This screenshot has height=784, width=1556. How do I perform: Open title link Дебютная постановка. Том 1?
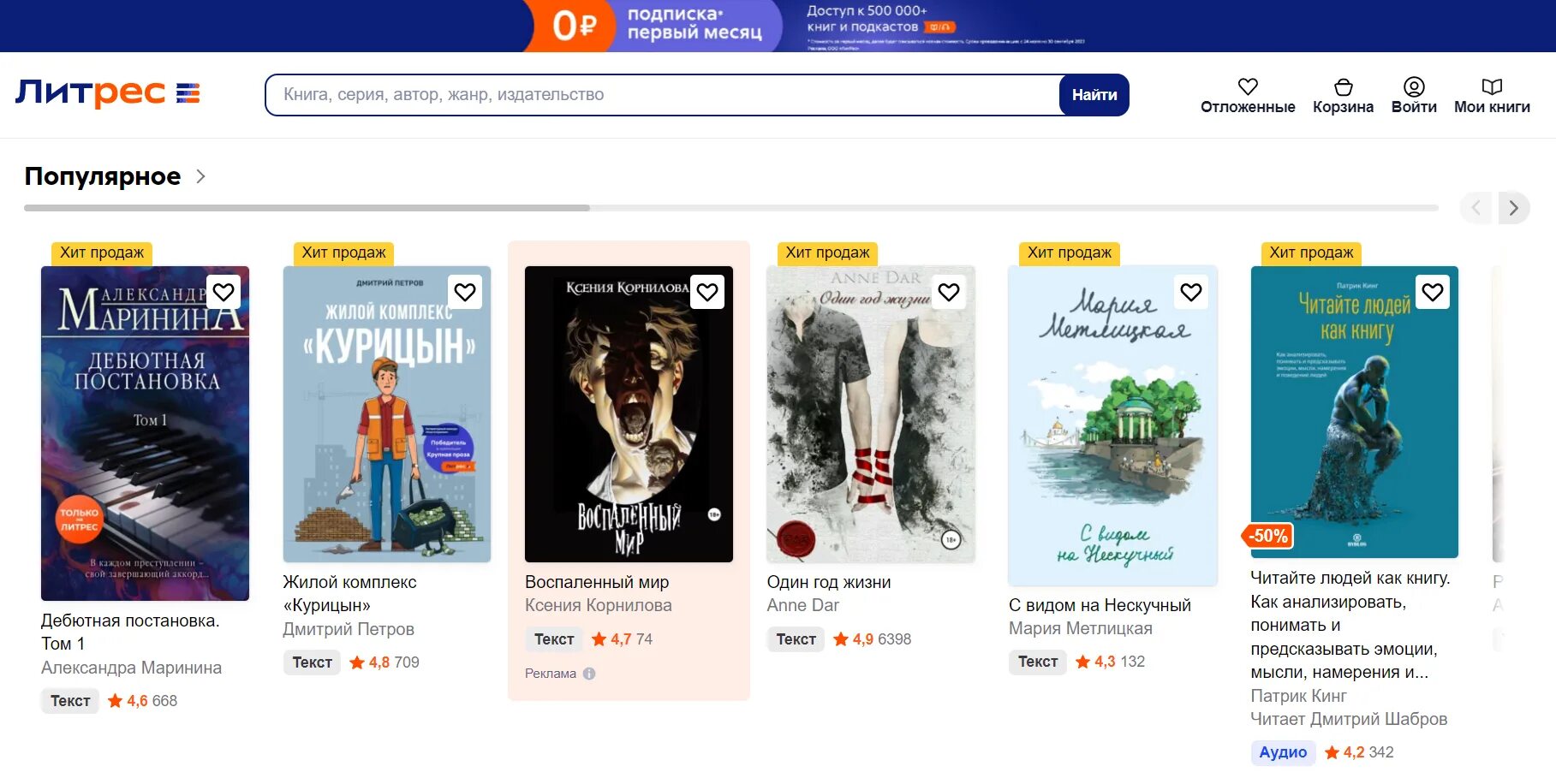tap(130, 633)
